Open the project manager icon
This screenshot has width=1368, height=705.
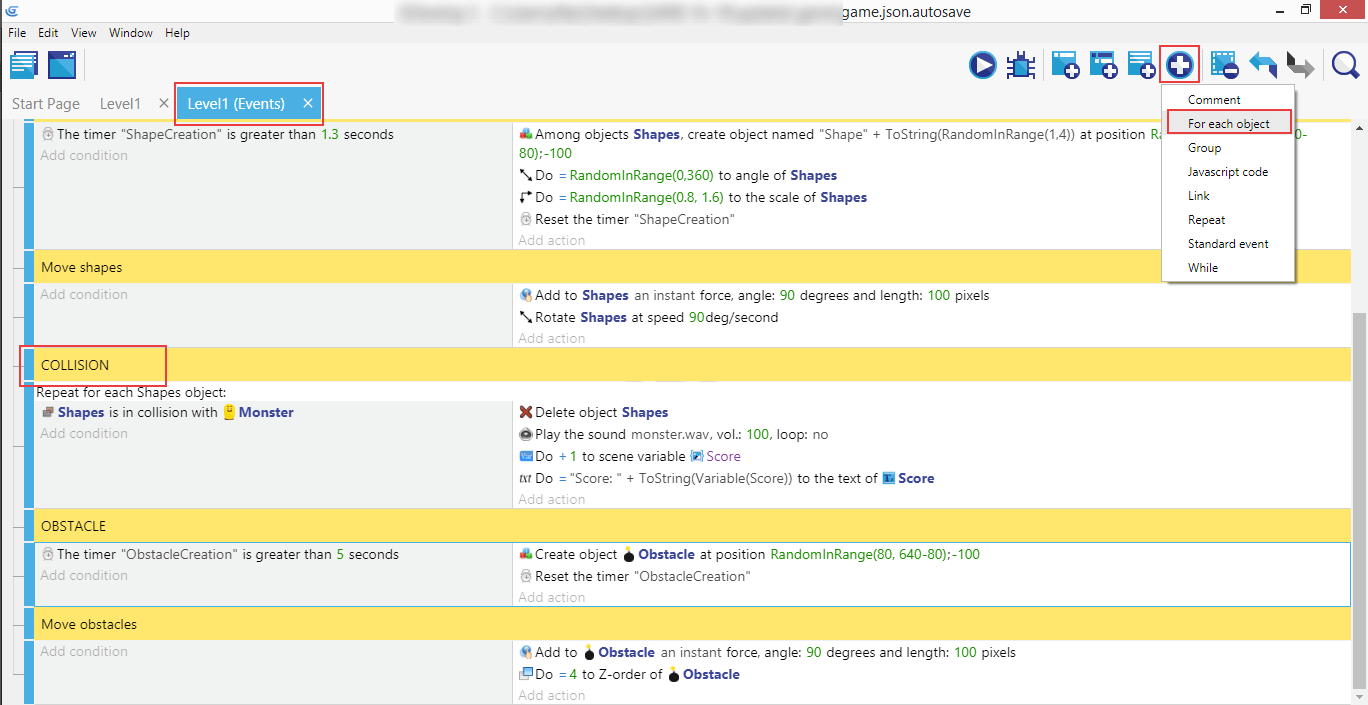click(24, 66)
